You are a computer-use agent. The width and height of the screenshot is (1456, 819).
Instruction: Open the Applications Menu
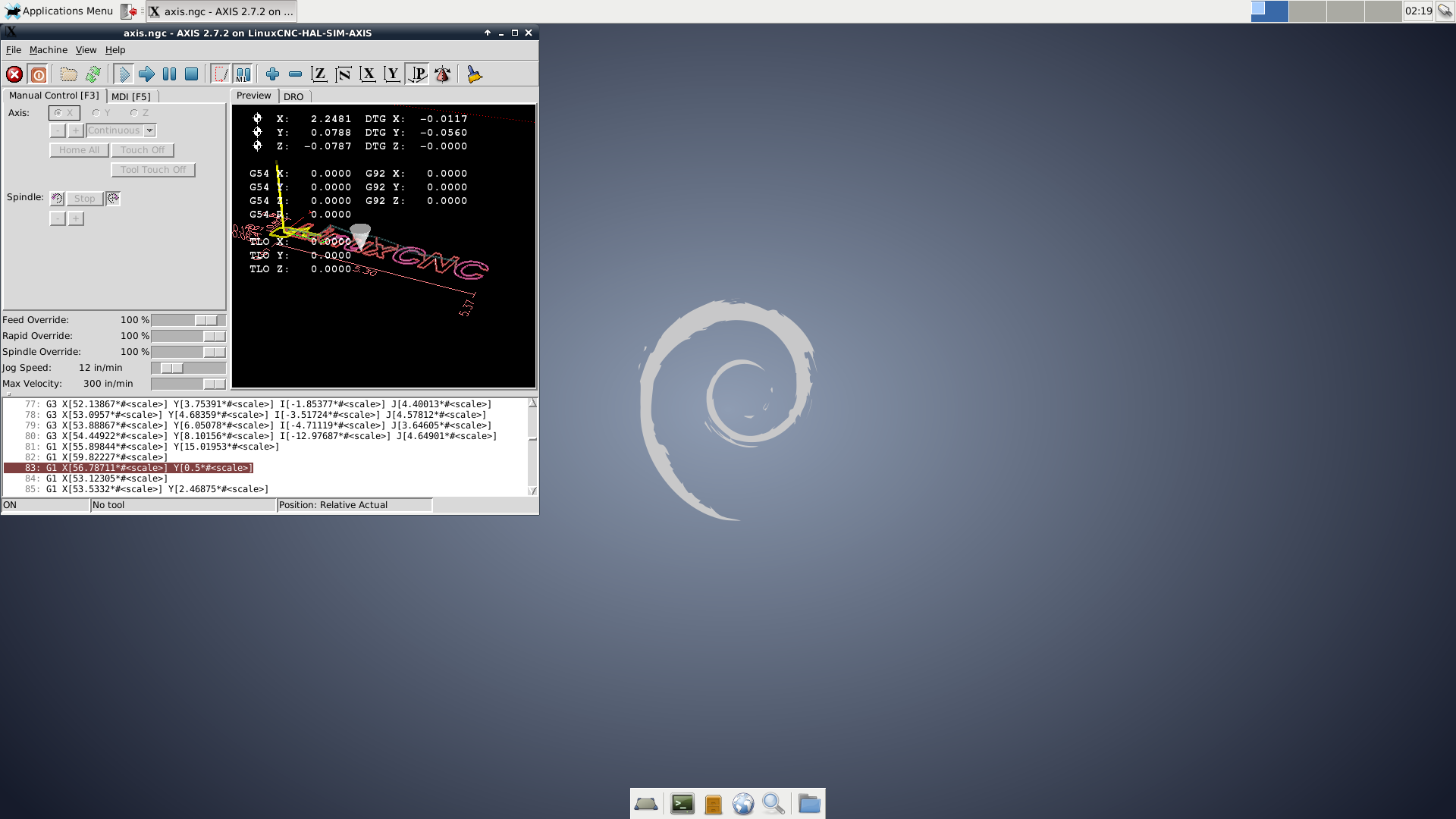(x=59, y=11)
